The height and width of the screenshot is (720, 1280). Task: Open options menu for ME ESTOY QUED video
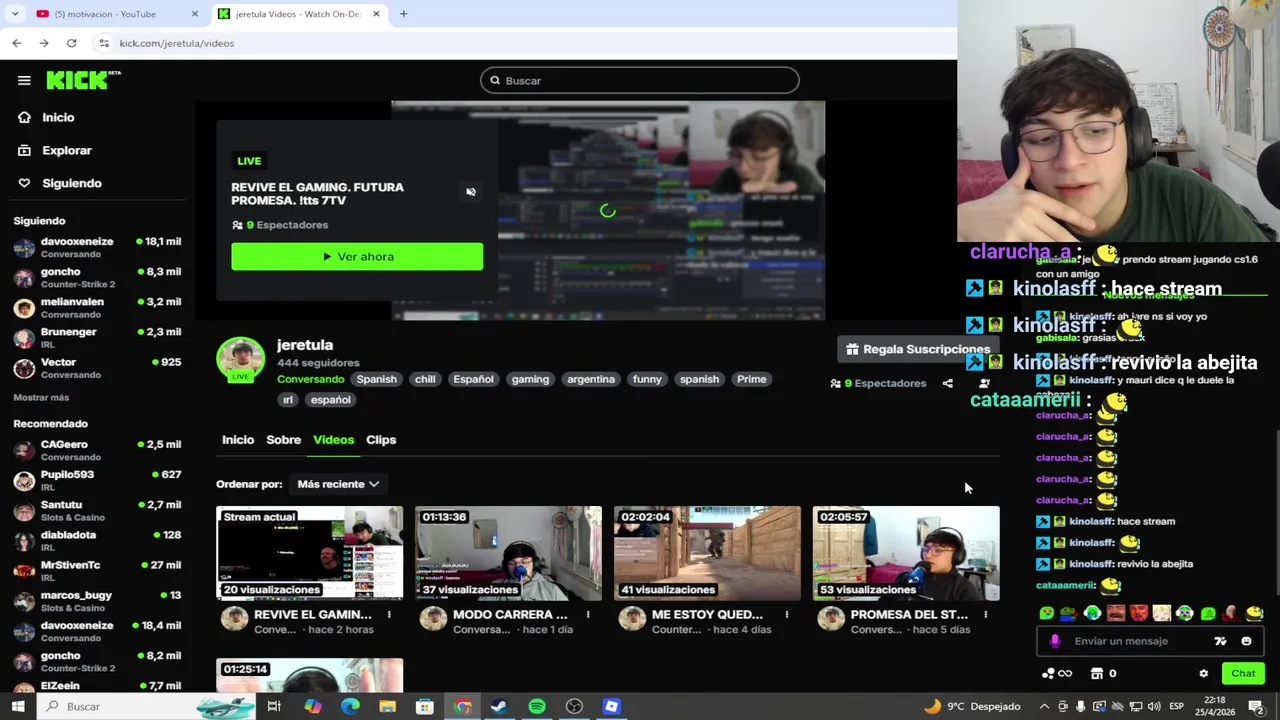tap(786, 615)
